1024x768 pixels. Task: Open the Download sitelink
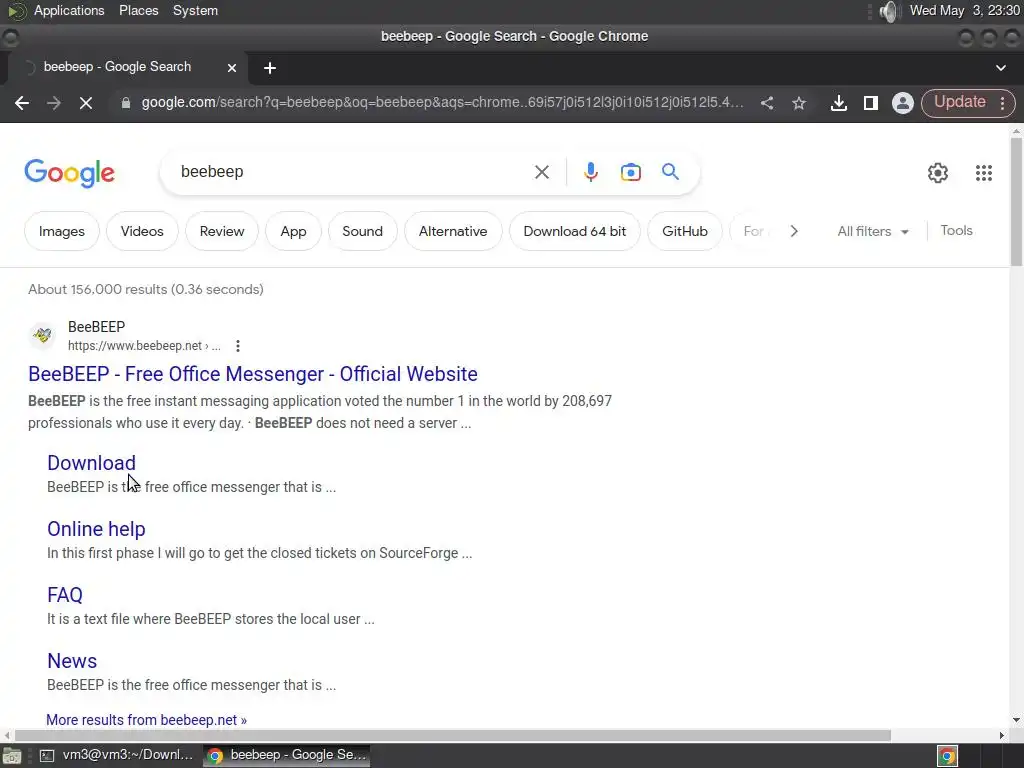(x=91, y=463)
